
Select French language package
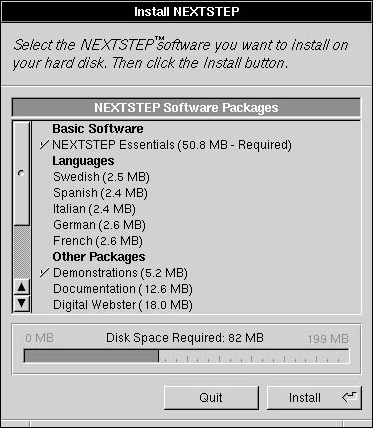point(197,241)
